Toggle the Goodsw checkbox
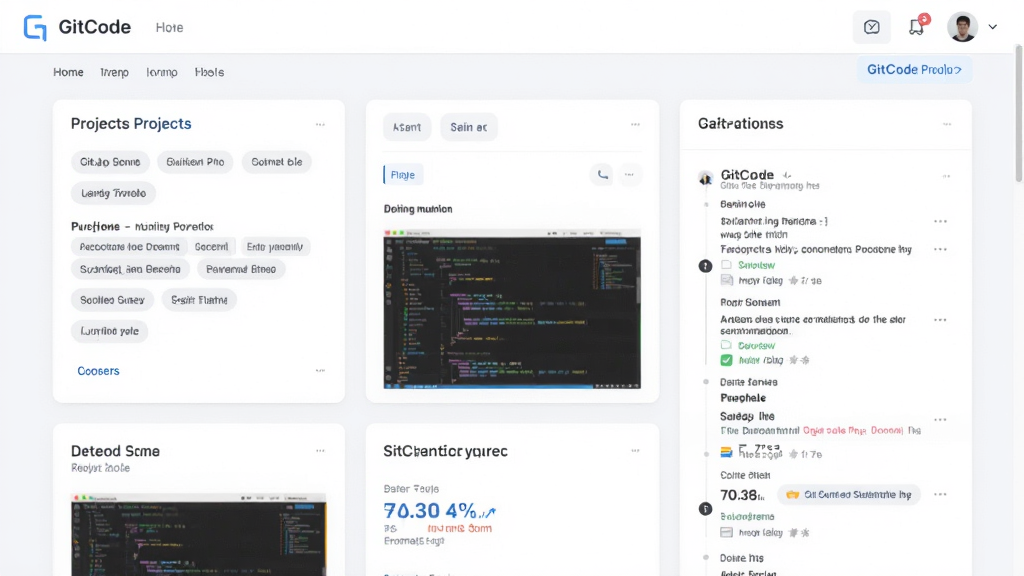1024x576 pixels. 726,345
